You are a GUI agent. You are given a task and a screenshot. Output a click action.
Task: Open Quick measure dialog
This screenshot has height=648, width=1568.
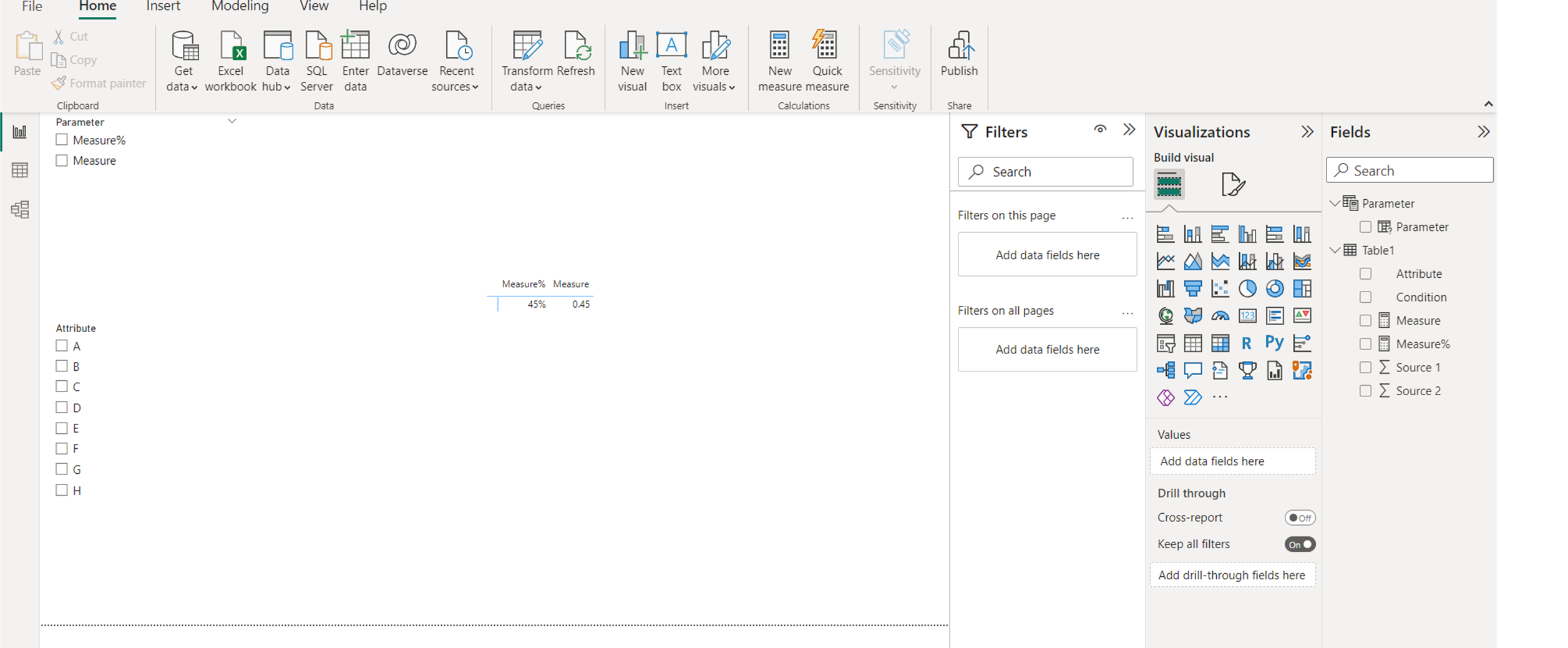(x=827, y=61)
